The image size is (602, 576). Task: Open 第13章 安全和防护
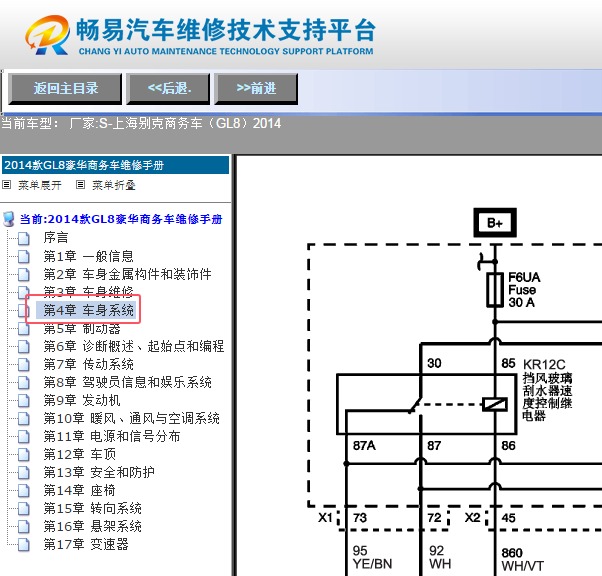(99, 472)
